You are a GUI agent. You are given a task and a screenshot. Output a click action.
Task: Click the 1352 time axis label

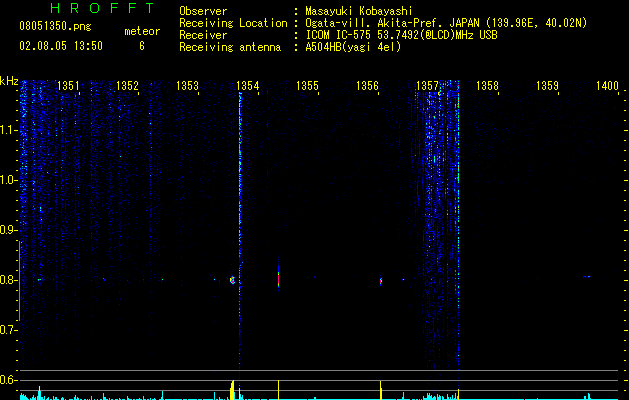pyautogui.click(x=127, y=86)
